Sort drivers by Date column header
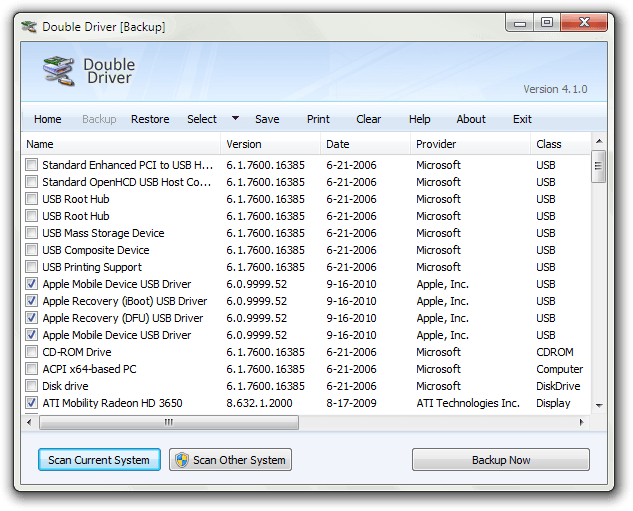Viewport: 633px width, 511px height. pyautogui.click(x=364, y=144)
